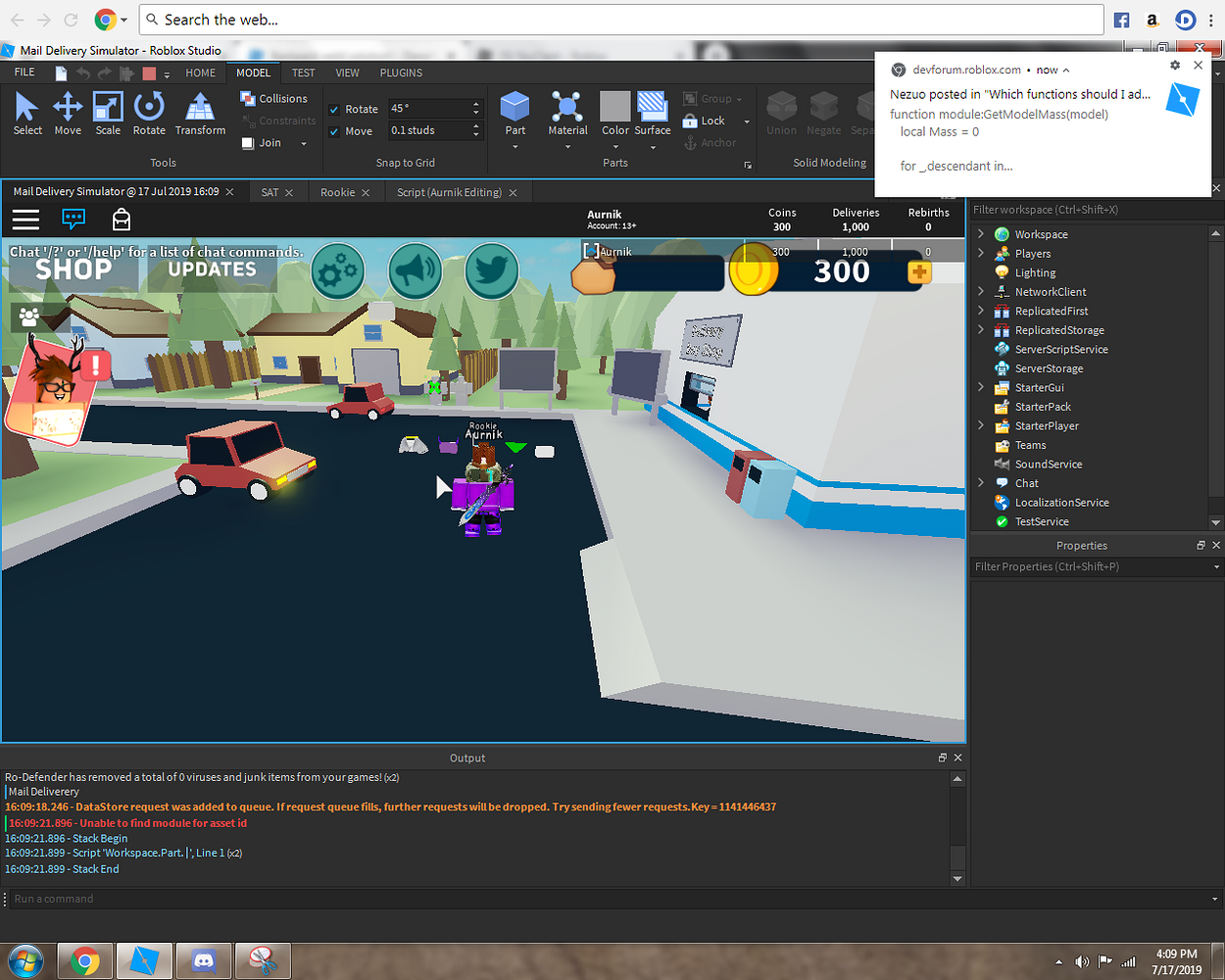Click the yellow plus coins button

(919, 272)
